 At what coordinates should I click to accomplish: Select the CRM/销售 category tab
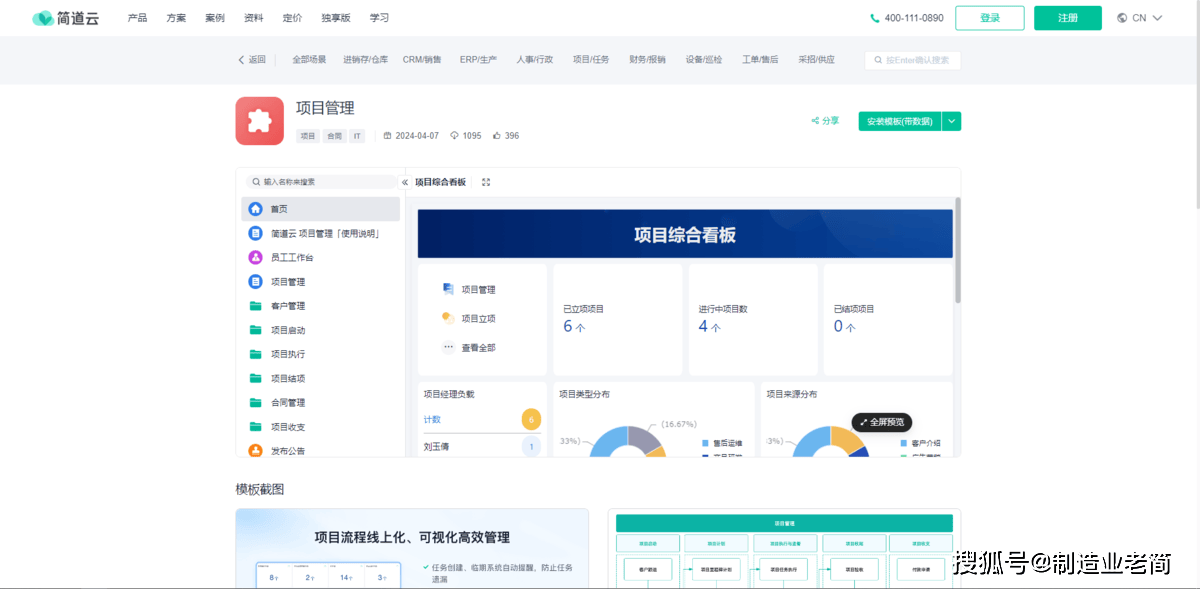pos(422,60)
